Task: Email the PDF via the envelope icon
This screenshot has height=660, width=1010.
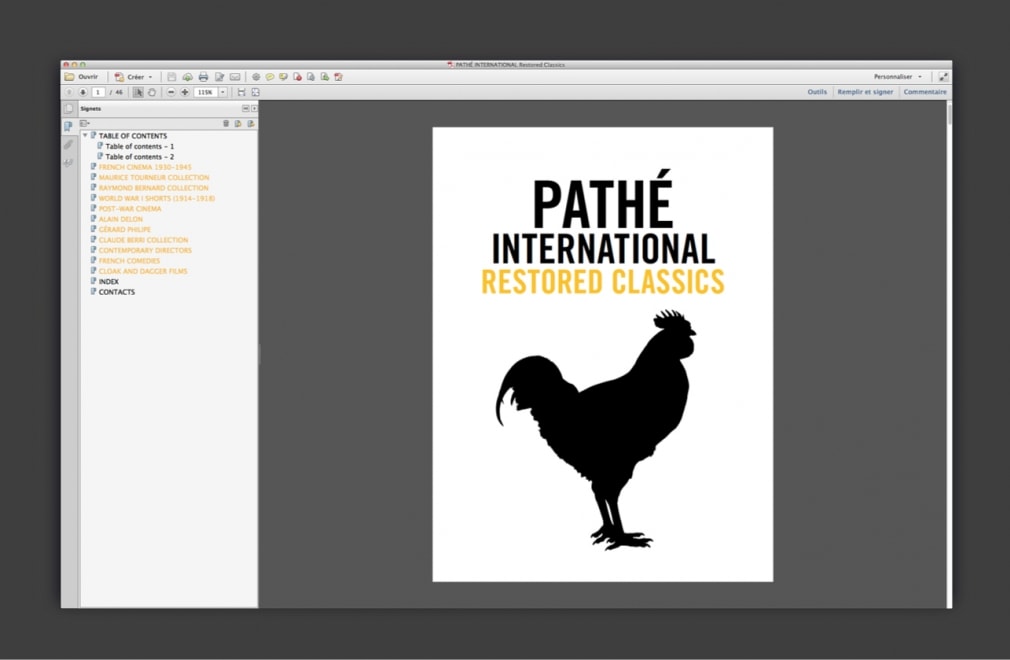Action: [234, 76]
